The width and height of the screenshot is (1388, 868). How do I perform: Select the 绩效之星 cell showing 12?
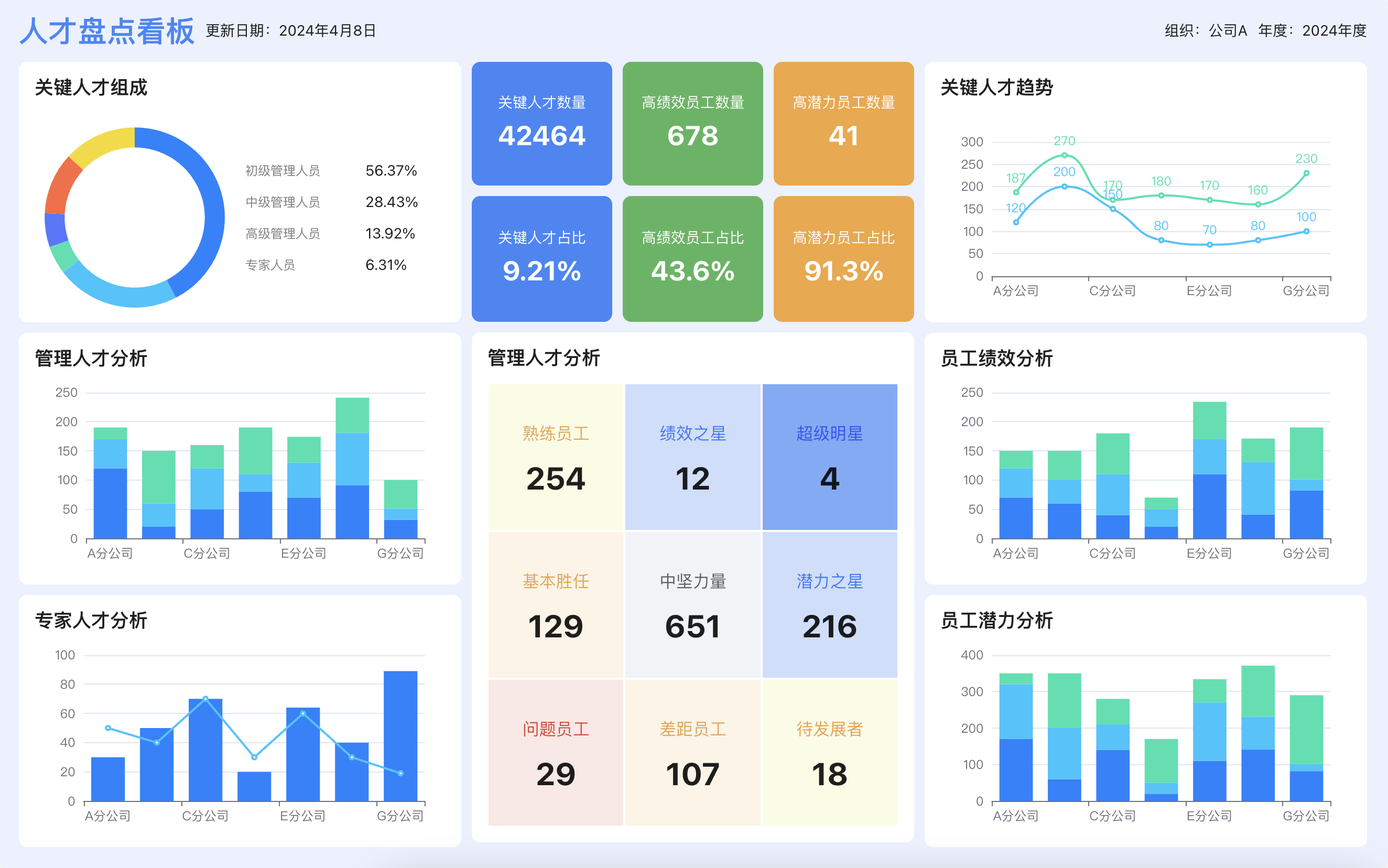(x=692, y=457)
